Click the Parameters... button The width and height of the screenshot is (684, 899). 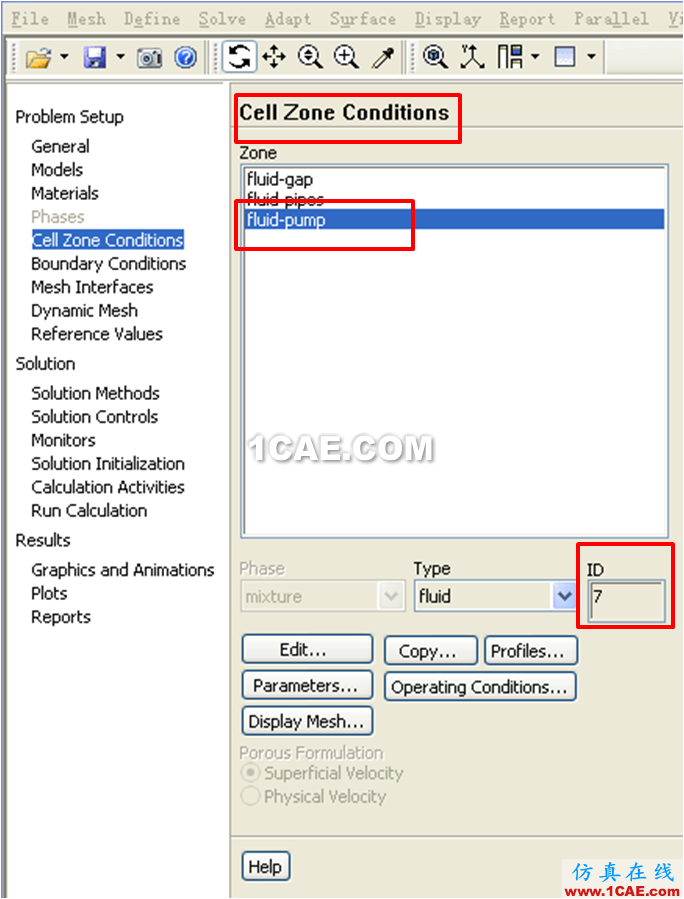coord(307,685)
